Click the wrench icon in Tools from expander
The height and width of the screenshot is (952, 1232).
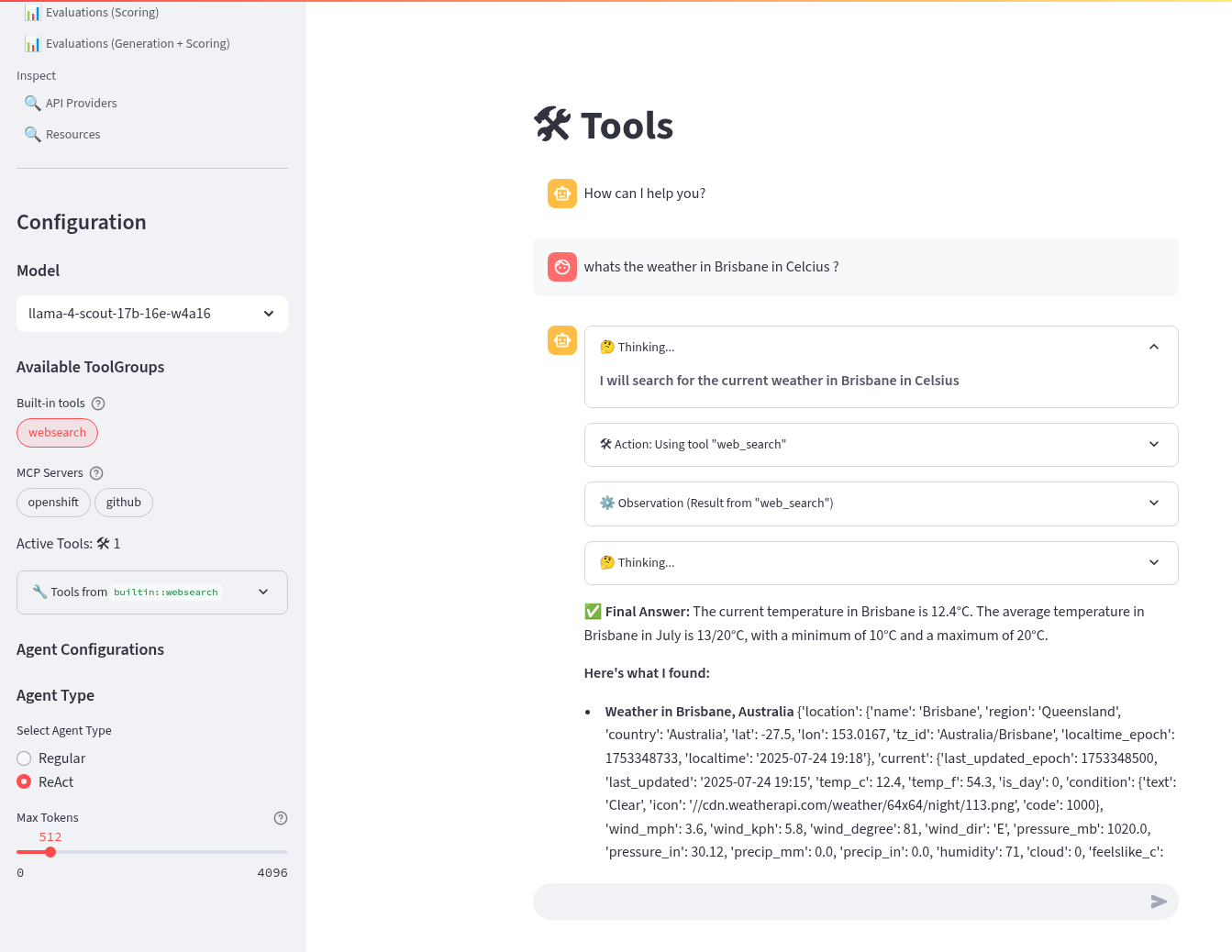(39, 592)
